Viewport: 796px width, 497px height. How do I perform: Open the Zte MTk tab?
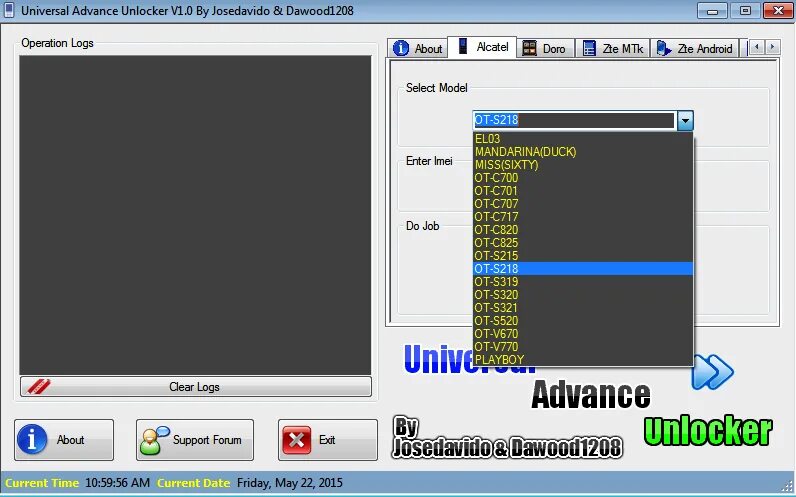(x=613, y=48)
